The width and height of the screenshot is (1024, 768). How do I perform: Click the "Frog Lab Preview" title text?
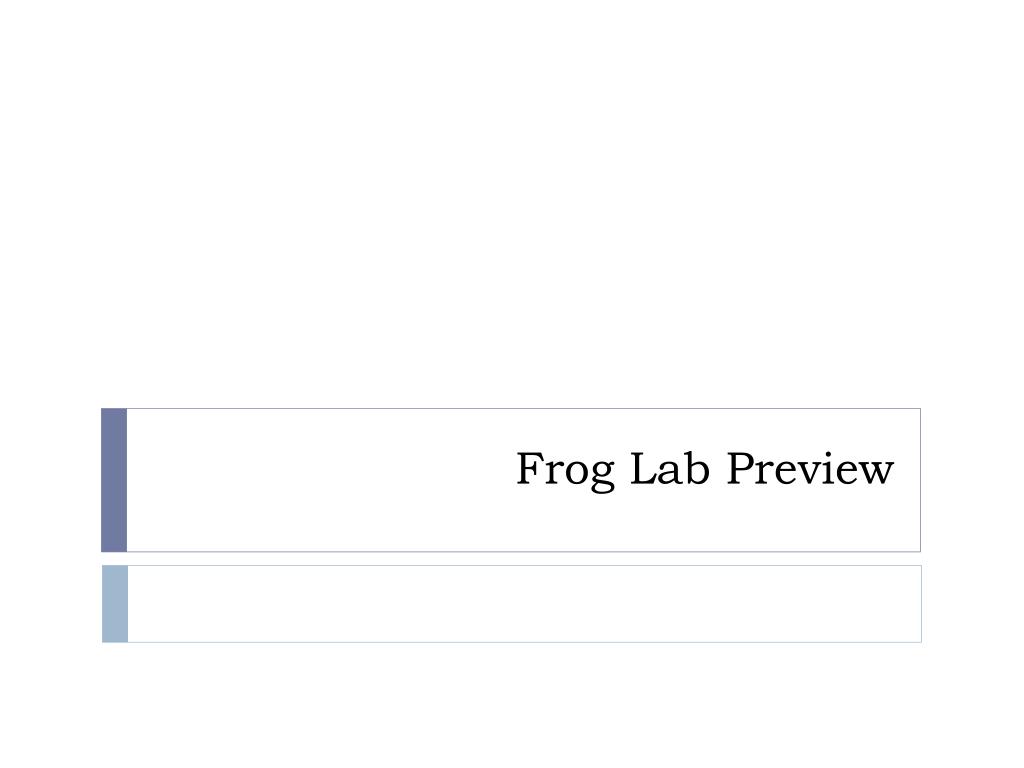705,470
